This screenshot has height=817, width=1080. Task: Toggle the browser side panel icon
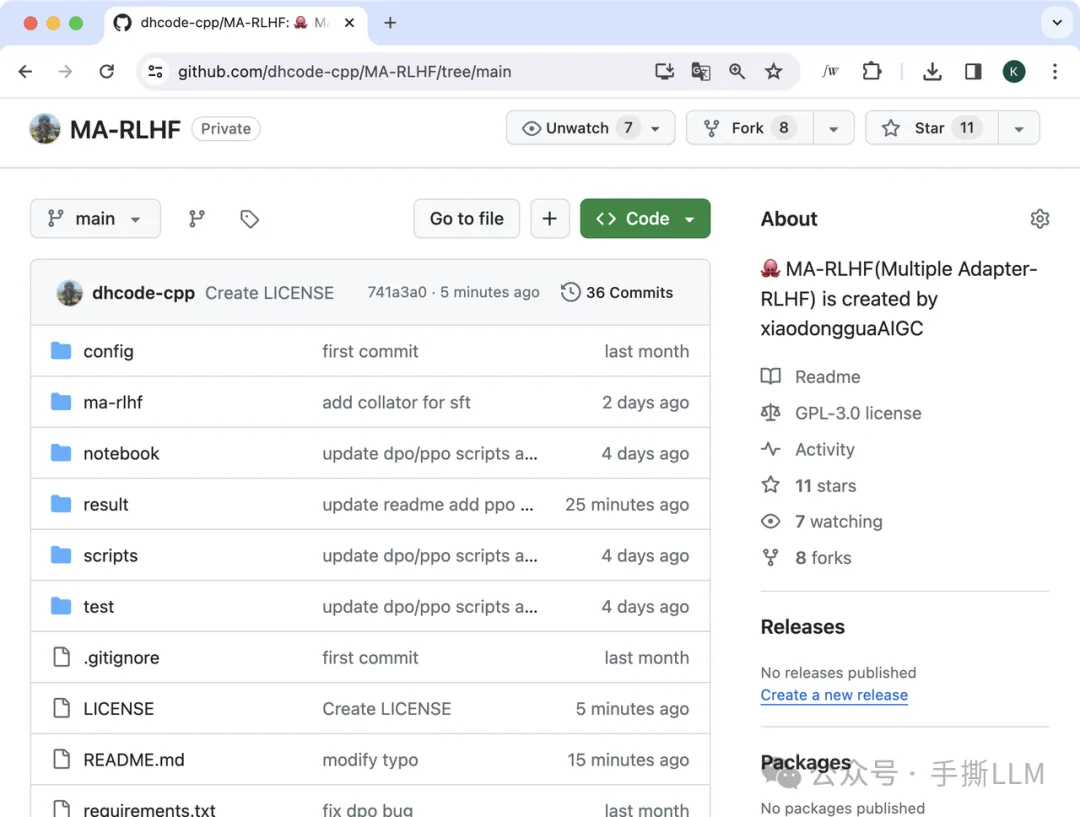973,72
